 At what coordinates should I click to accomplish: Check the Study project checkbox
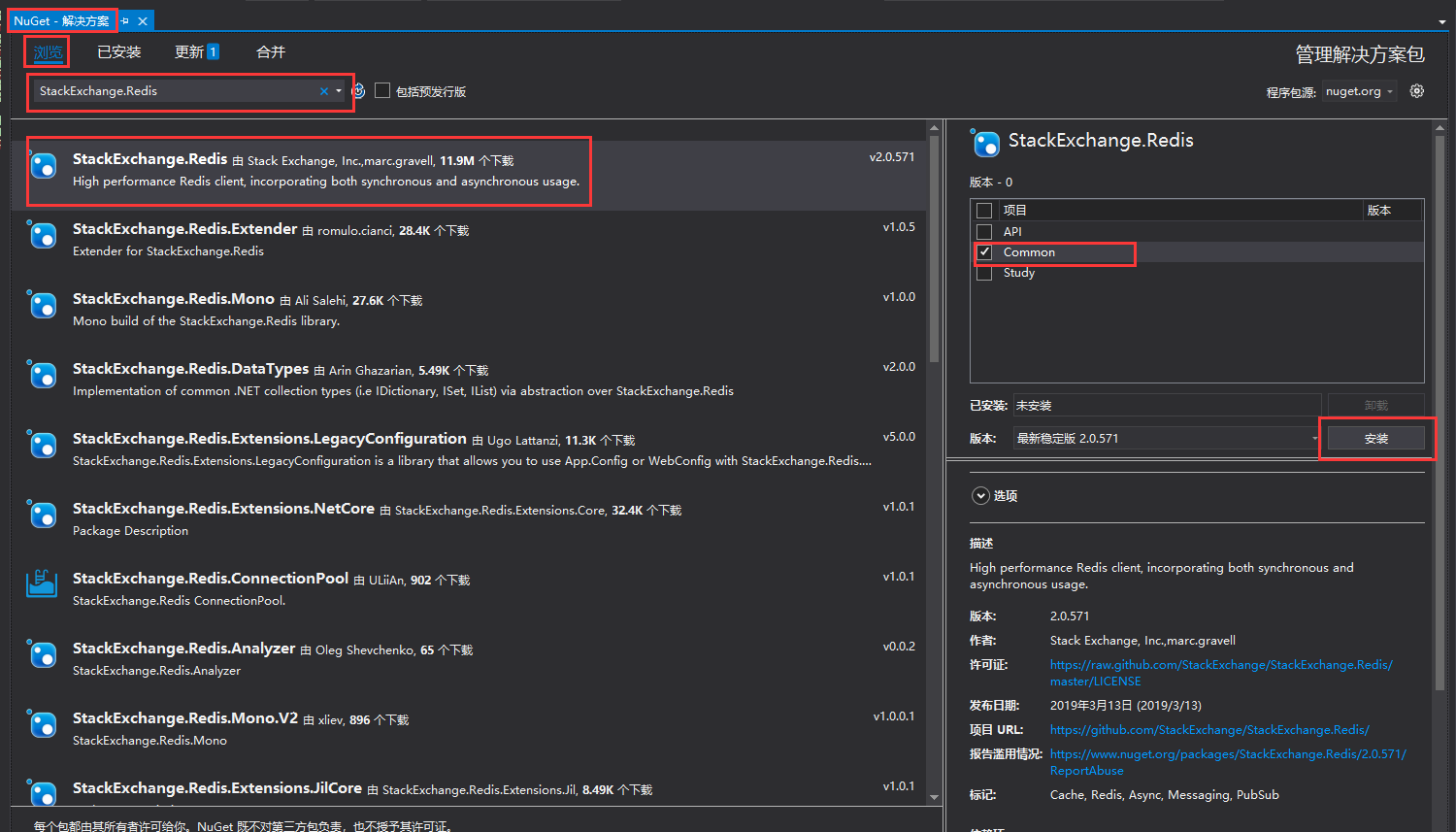984,273
